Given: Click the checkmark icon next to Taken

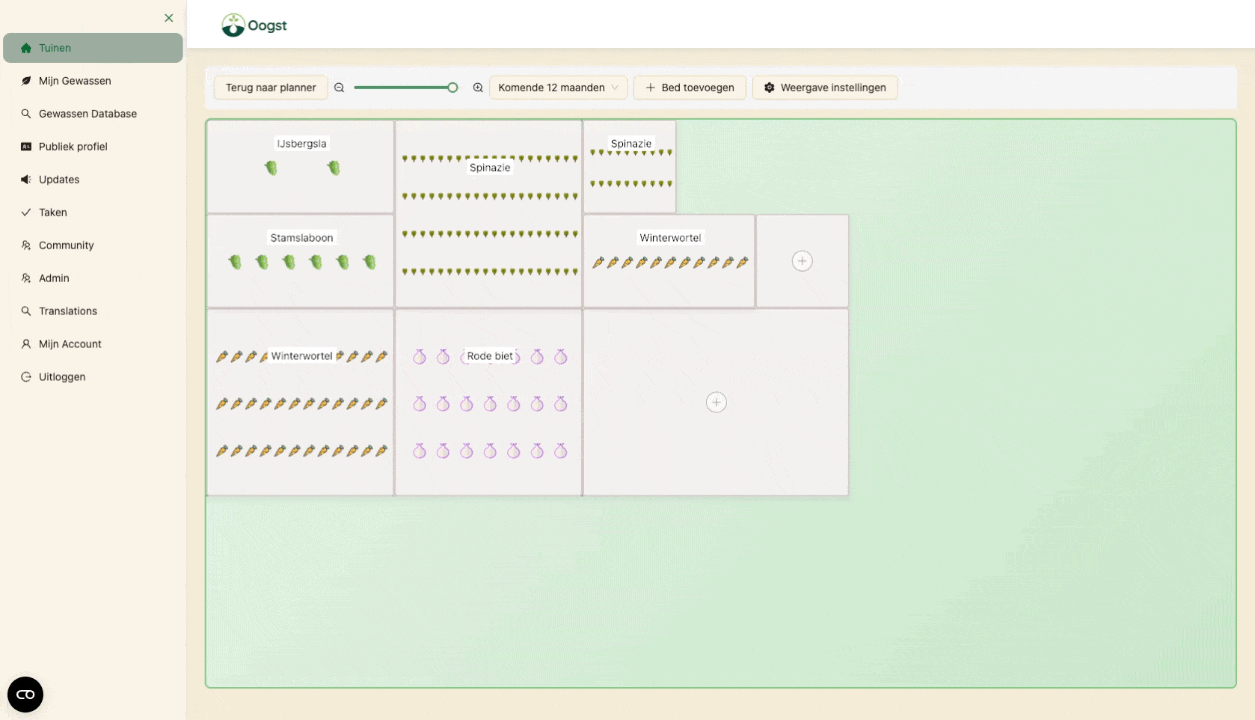Looking at the screenshot, I should (26, 213).
